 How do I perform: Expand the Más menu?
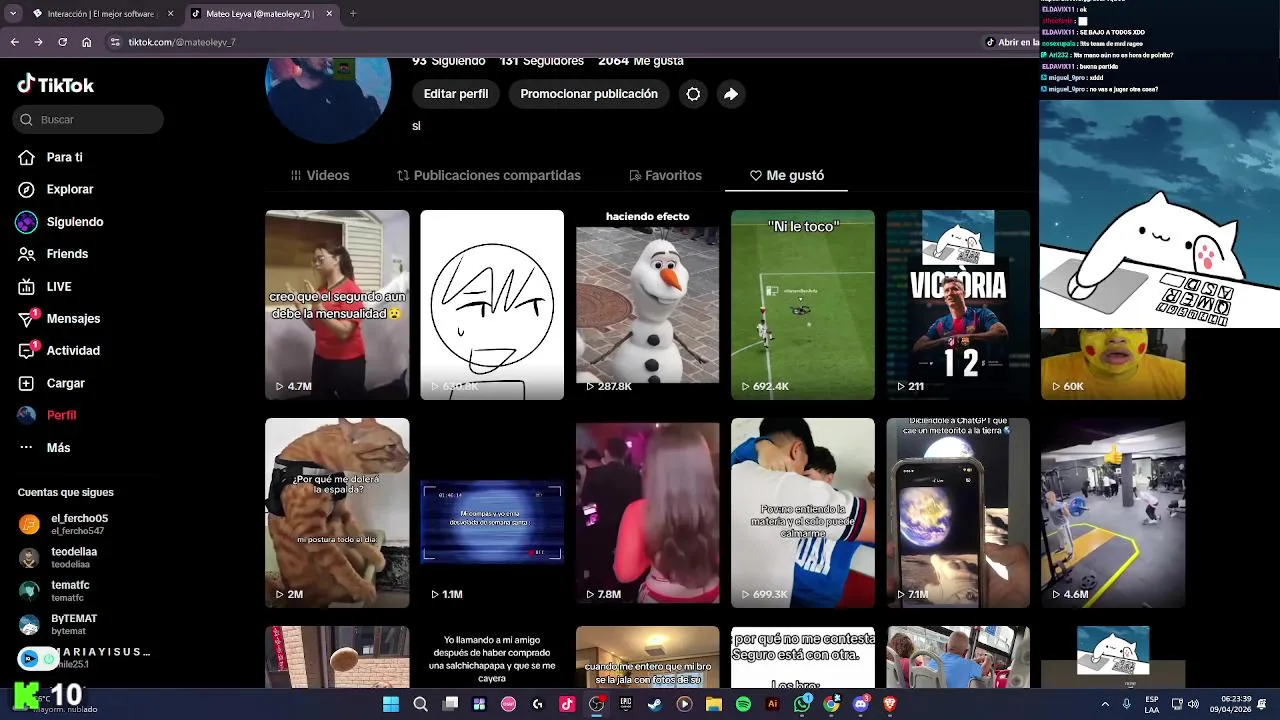point(58,447)
